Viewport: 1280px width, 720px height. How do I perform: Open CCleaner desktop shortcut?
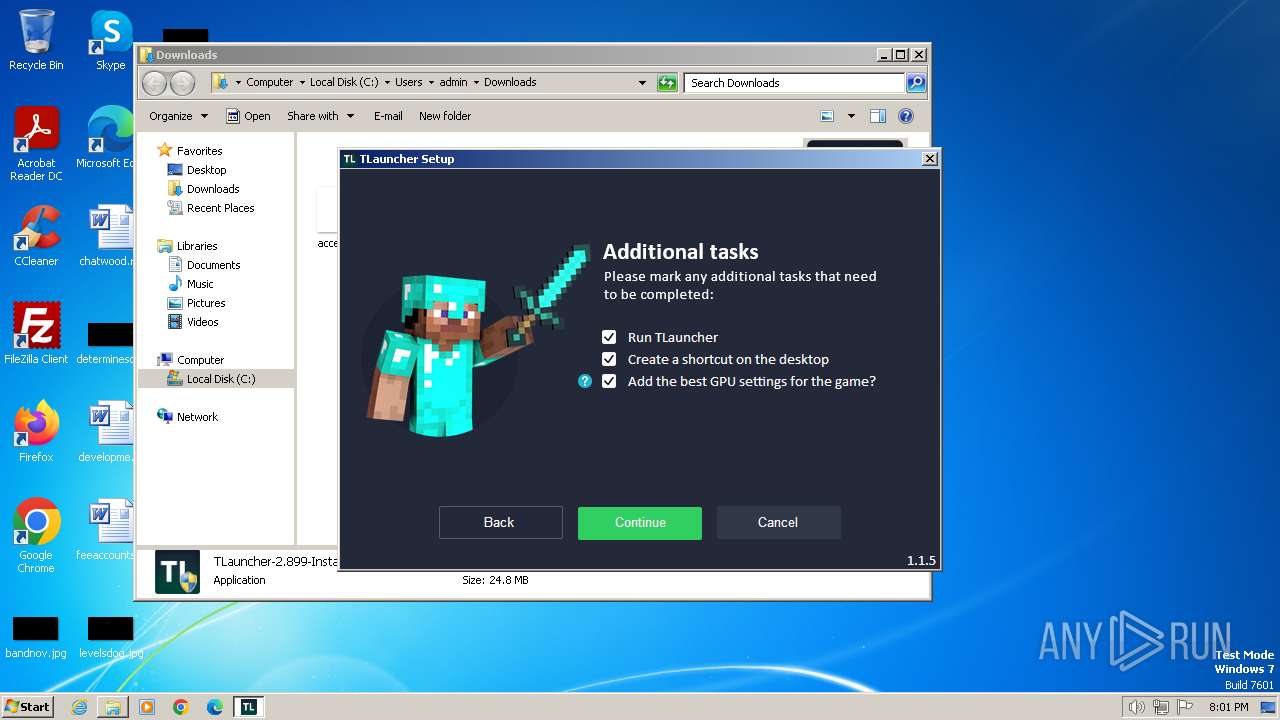pos(36,236)
